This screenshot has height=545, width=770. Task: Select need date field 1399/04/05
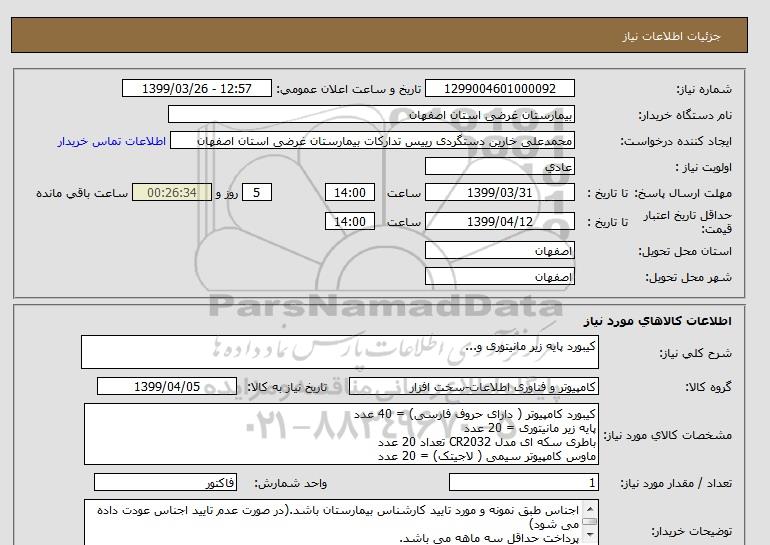click(167, 386)
